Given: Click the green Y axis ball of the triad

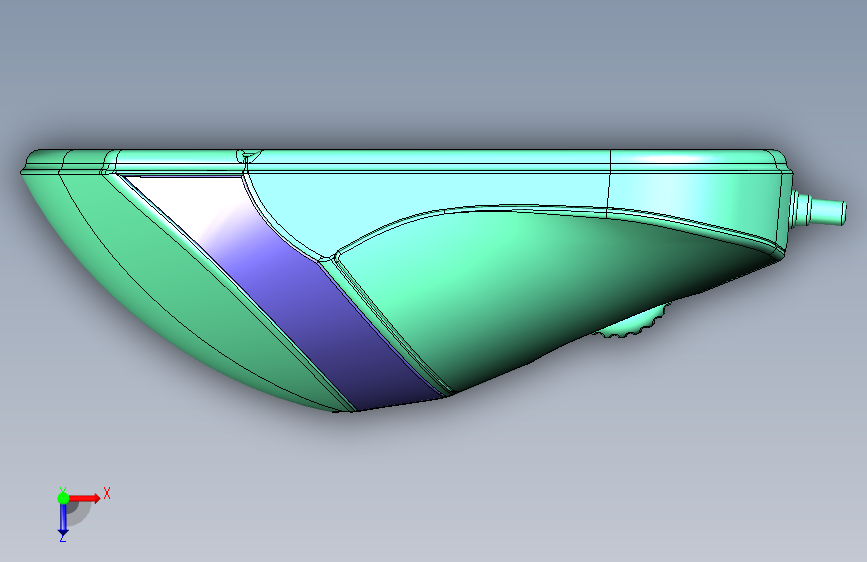Looking at the screenshot, I should [x=63, y=498].
